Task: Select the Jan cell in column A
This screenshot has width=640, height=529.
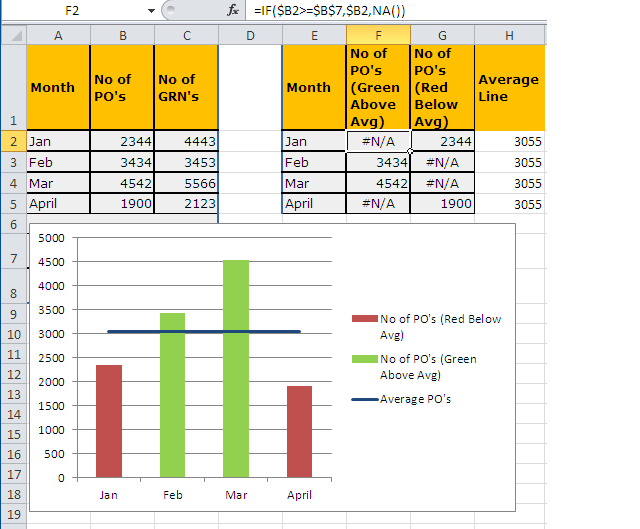Action: (58, 141)
